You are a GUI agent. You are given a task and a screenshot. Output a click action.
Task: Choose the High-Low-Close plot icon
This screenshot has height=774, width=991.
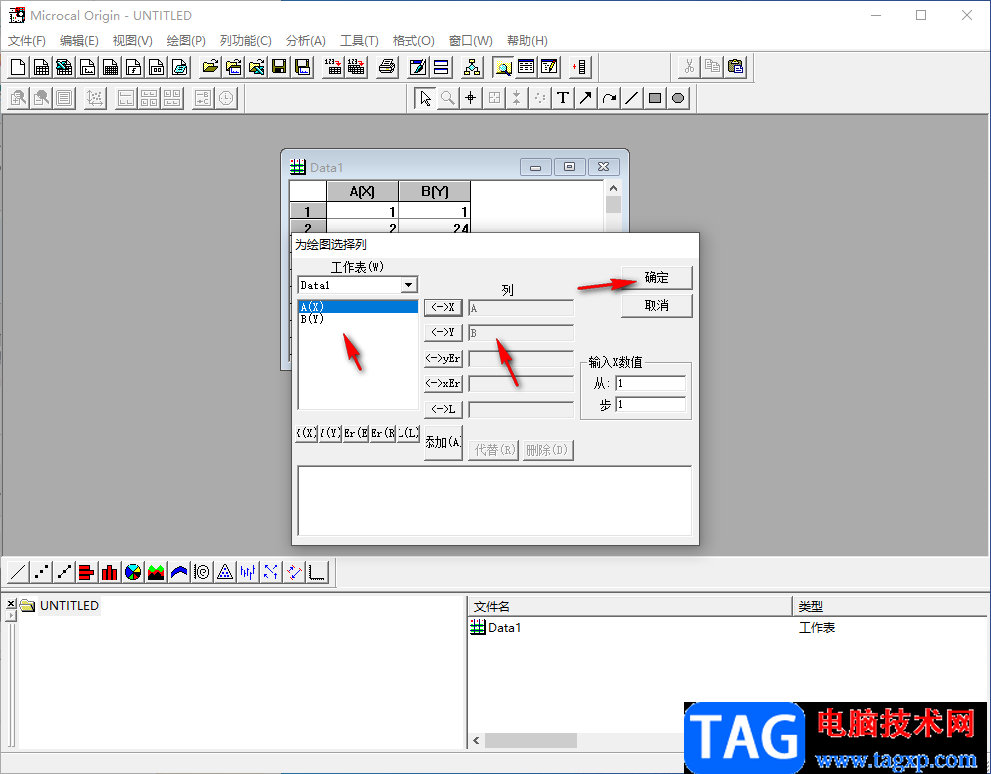[x=247, y=572]
